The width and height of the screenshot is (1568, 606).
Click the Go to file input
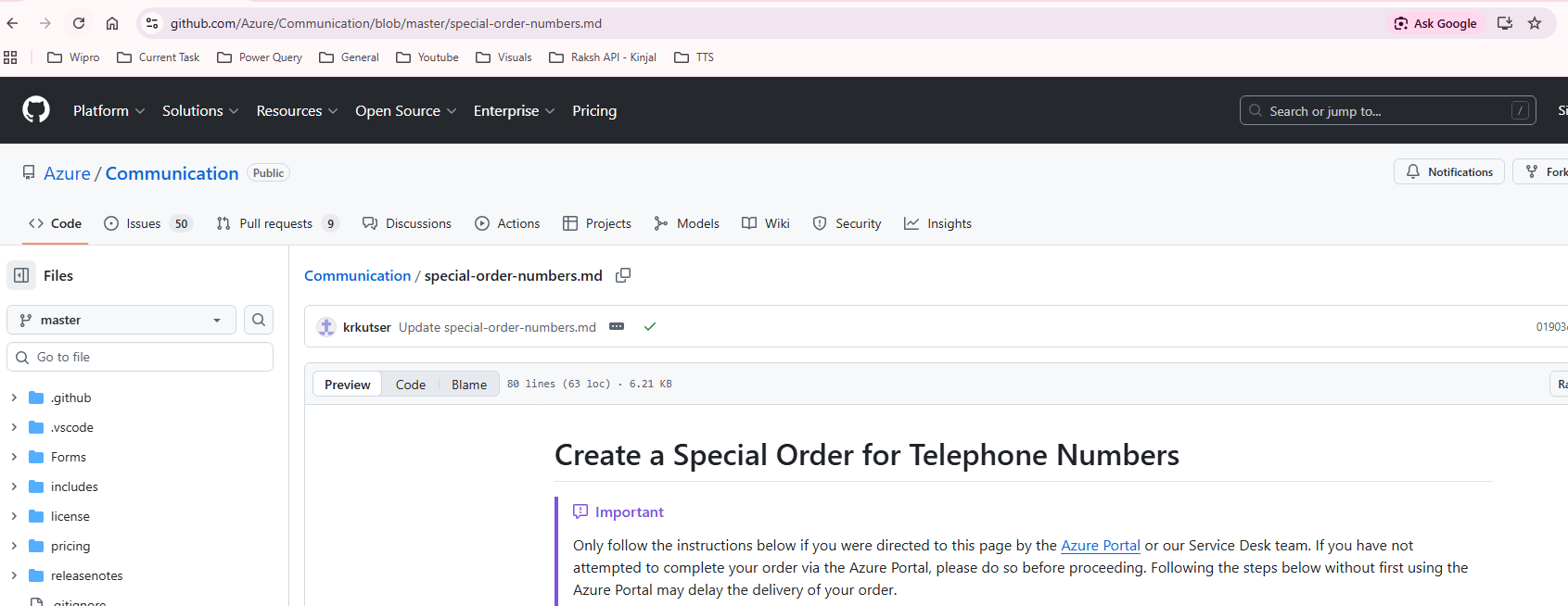140,357
